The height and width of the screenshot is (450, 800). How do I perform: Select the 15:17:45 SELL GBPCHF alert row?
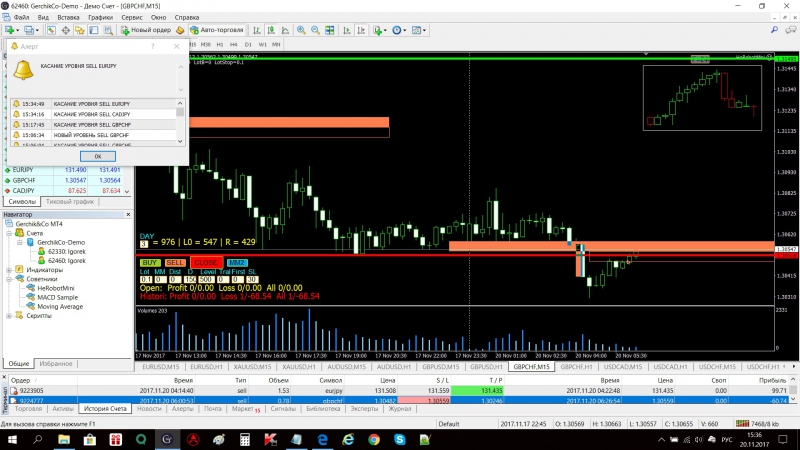(93, 124)
